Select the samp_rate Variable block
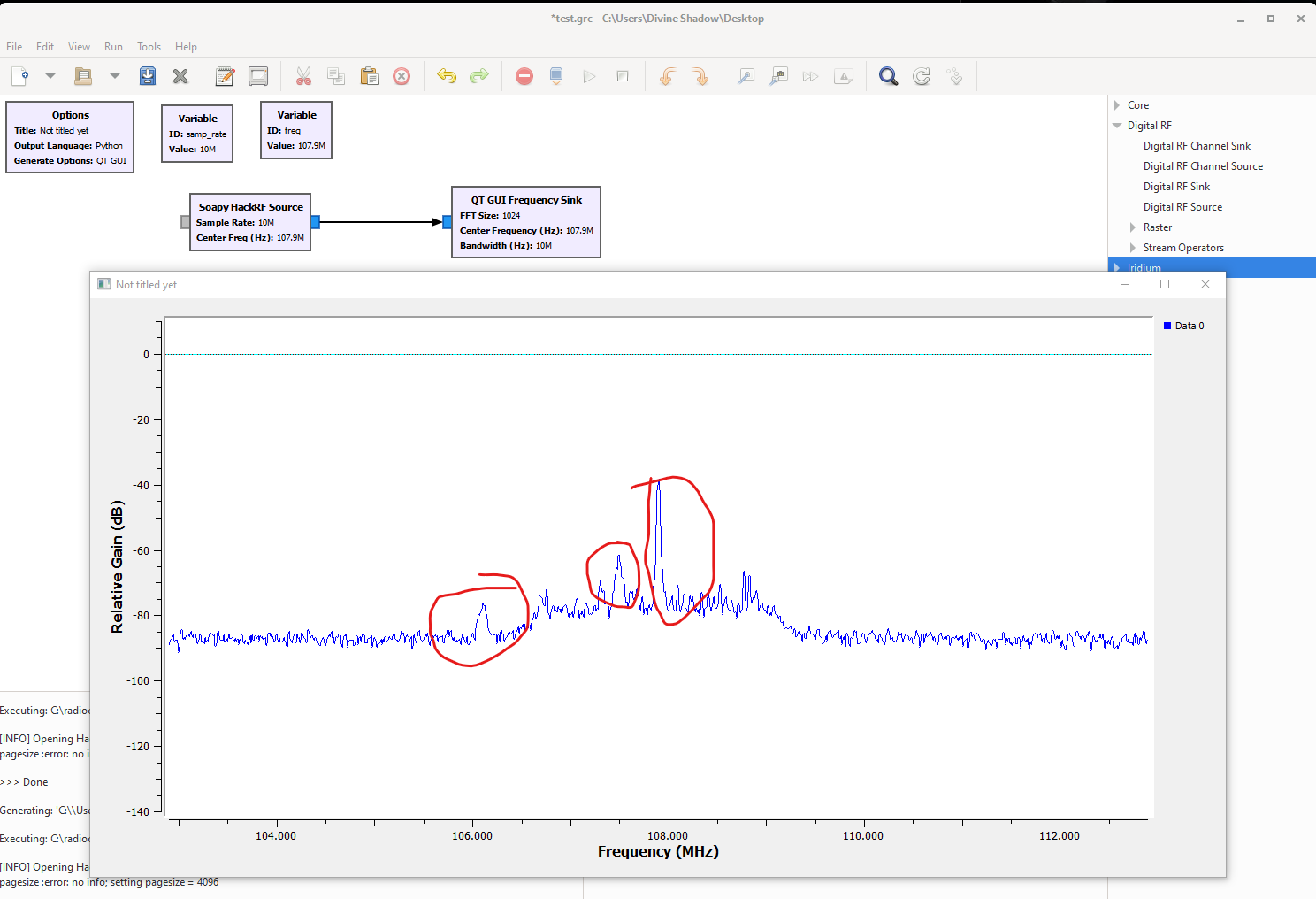Image resolution: width=1316 pixels, height=899 pixels. click(197, 134)
